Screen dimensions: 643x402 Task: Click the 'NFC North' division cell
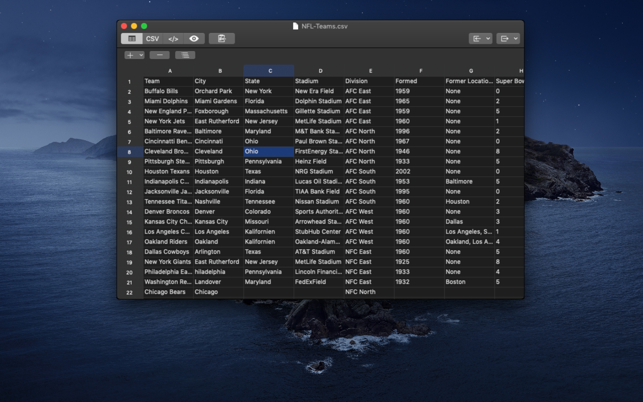(369, 292)
